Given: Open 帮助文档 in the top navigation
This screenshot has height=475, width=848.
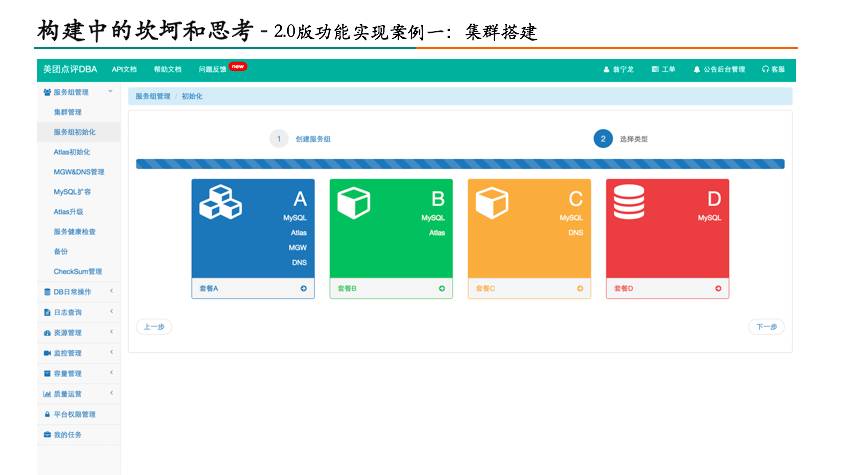Looking at the screenshot, I should (x=168, y=69).
